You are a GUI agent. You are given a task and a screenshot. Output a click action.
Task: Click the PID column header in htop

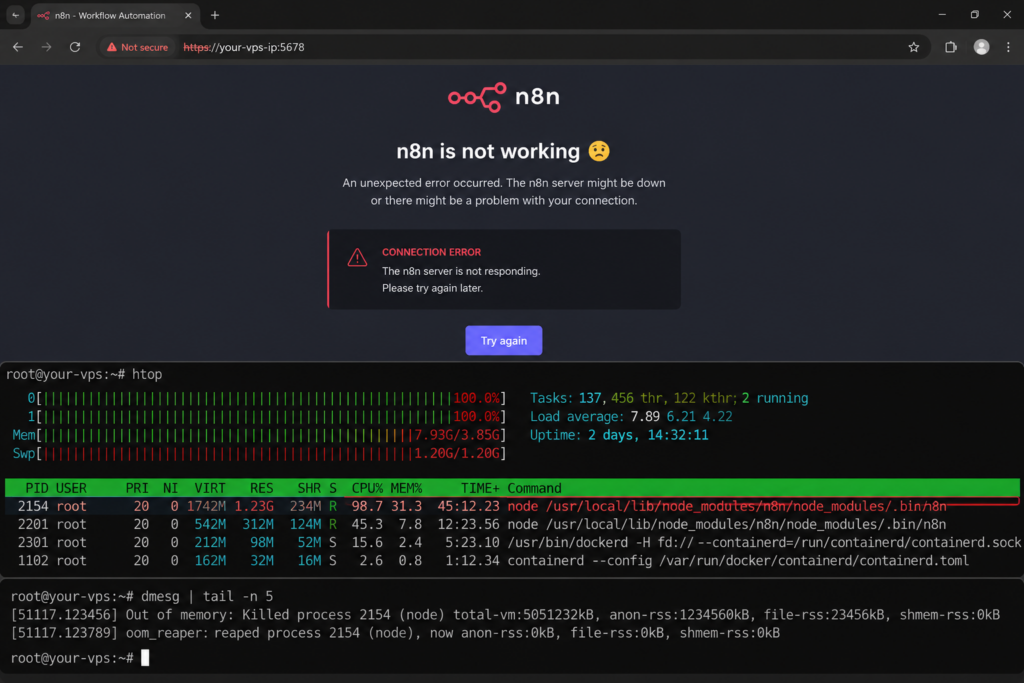pos(37,488)
